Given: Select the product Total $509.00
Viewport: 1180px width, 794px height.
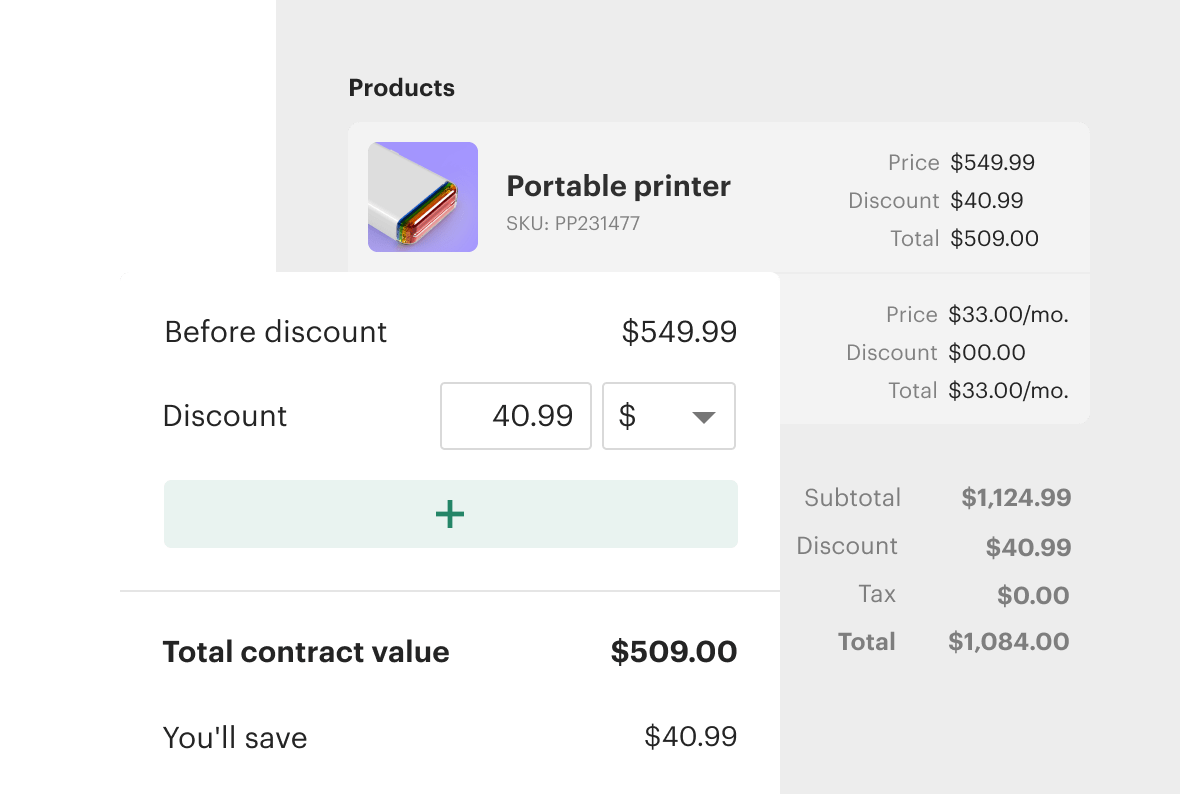Looking at the screenshot, I should (994, 238).
